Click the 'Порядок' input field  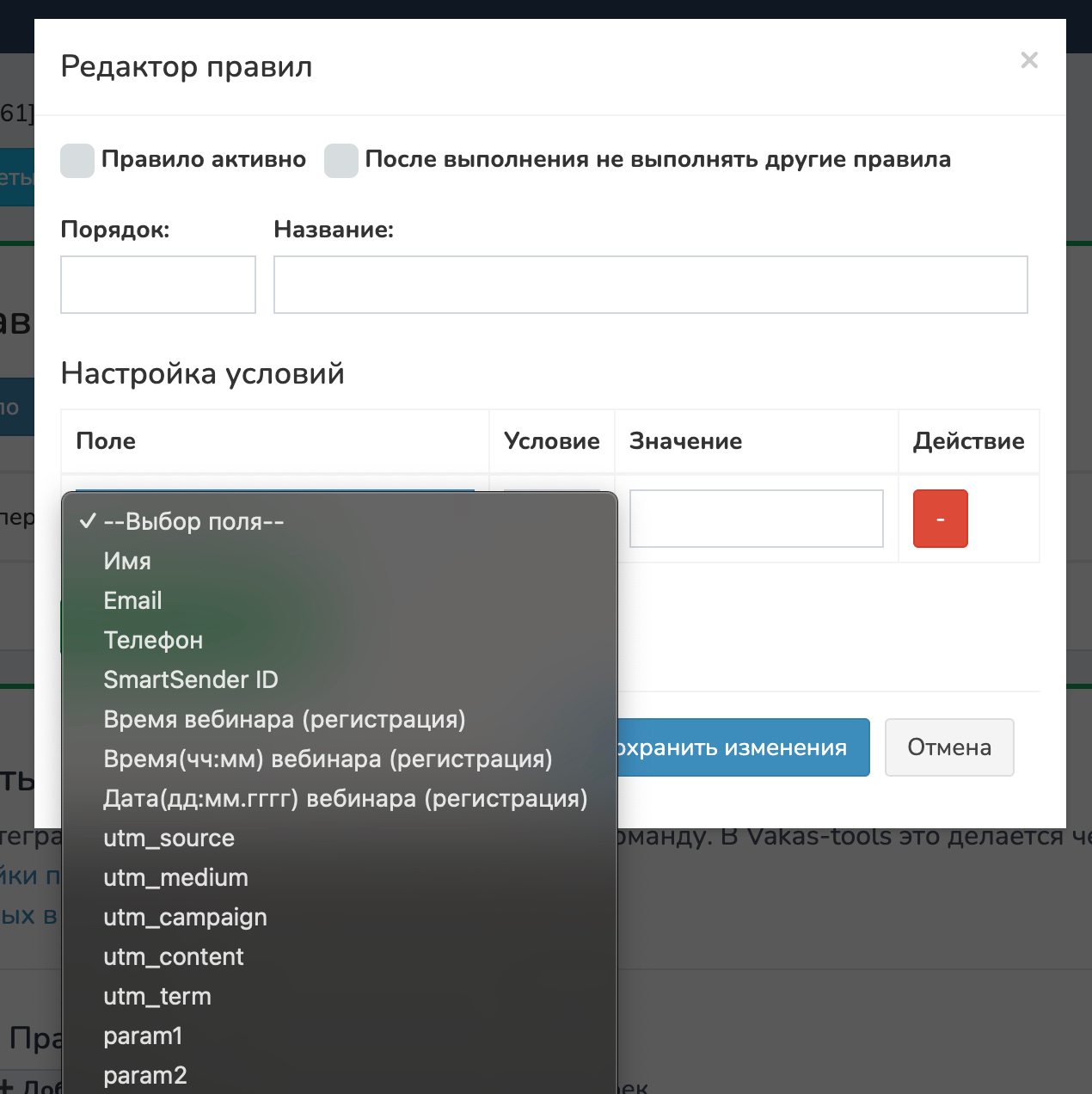click(158, 285)
